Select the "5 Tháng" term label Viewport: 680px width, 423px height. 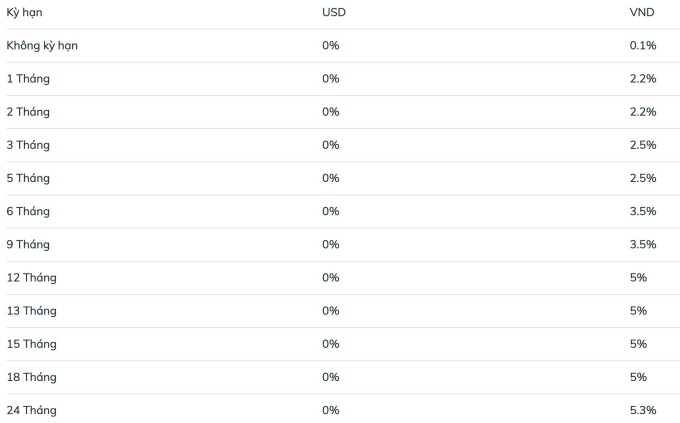pos(28,178)
